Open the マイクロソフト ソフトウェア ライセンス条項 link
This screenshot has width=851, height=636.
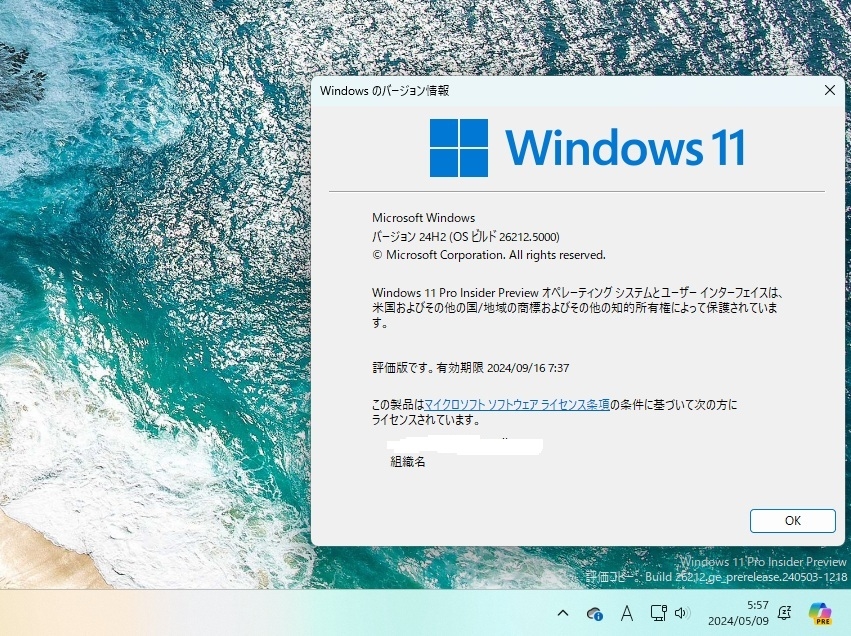coord(517,405)
